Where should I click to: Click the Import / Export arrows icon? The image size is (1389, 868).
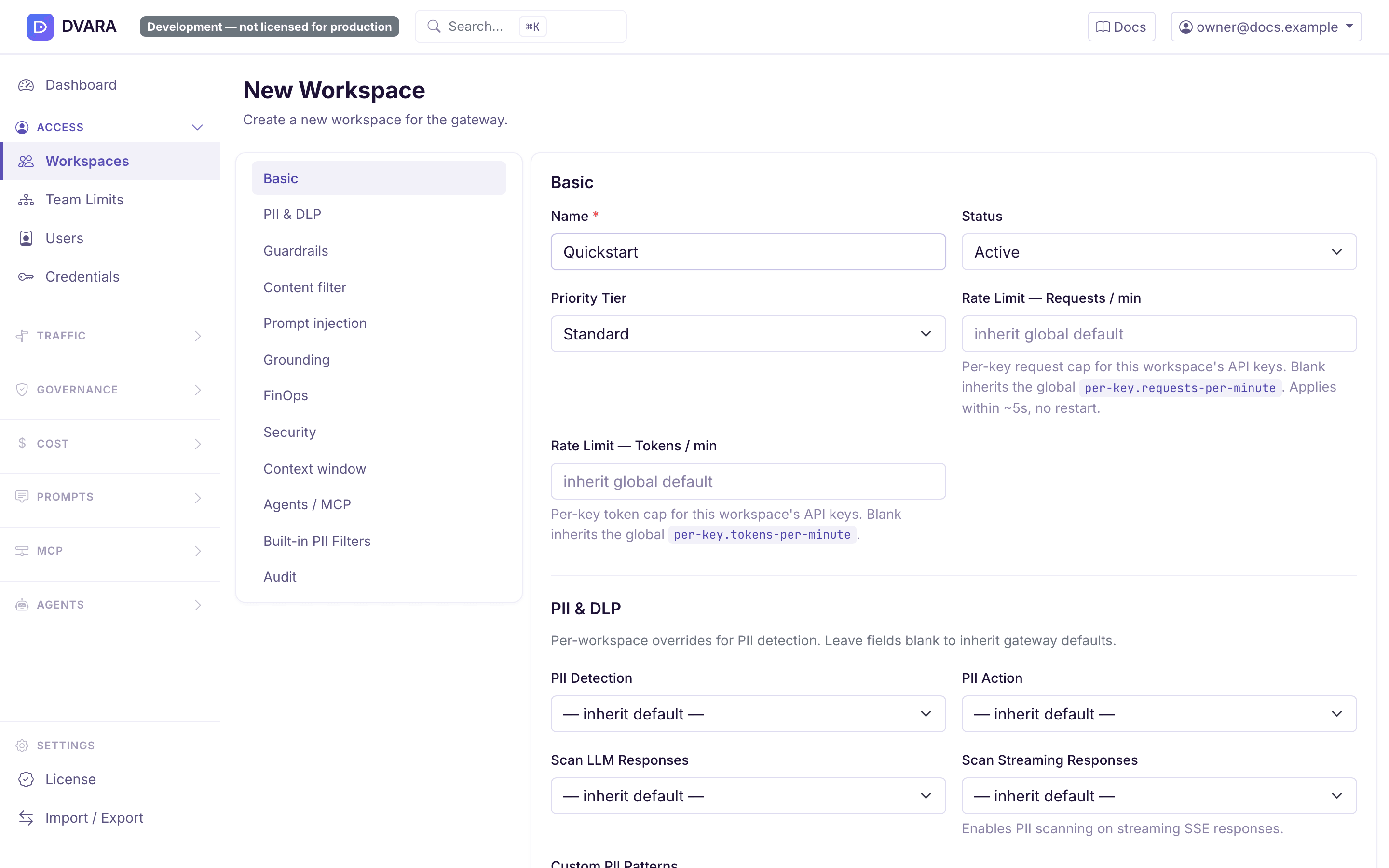(x=26, y=817)
